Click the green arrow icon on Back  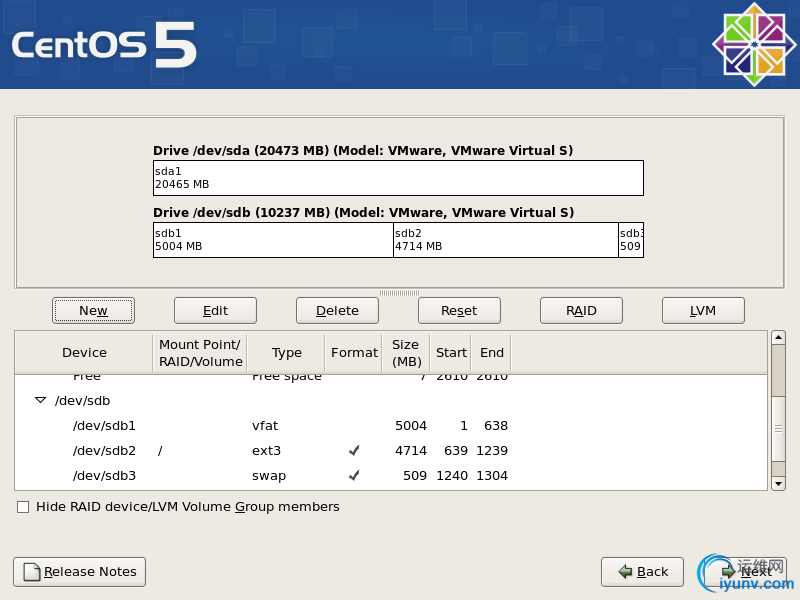pyautogui.click(x=625, y=571)
